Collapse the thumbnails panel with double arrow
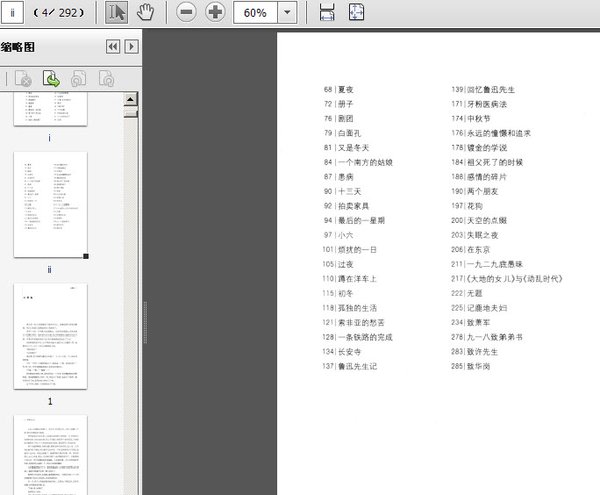Image resolution: width=600 pixels, height=495 pixels. [113, 46]
